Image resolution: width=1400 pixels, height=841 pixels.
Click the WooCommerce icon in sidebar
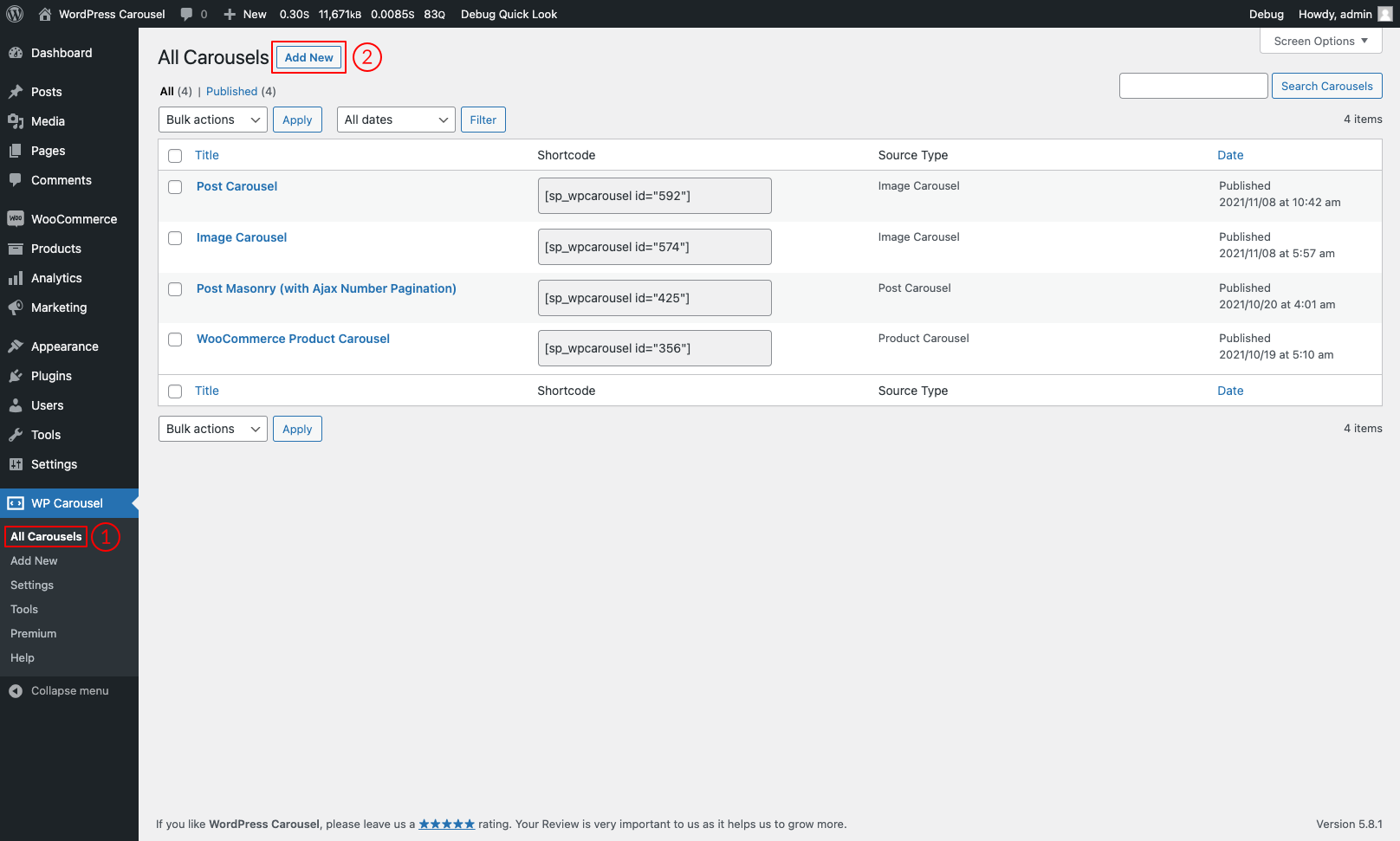(16, 219)
